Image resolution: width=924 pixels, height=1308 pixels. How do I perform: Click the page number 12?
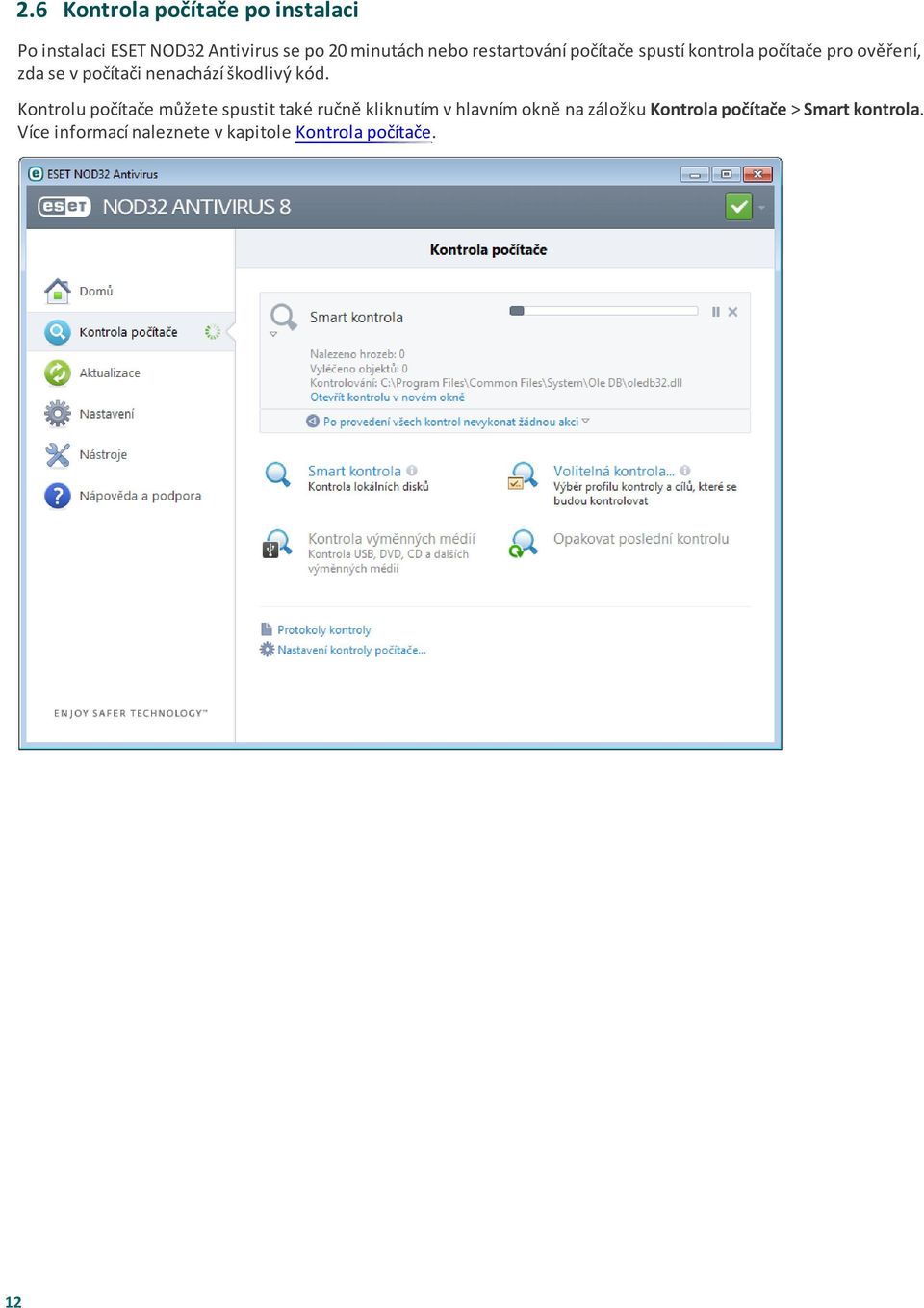point(13,1301)
